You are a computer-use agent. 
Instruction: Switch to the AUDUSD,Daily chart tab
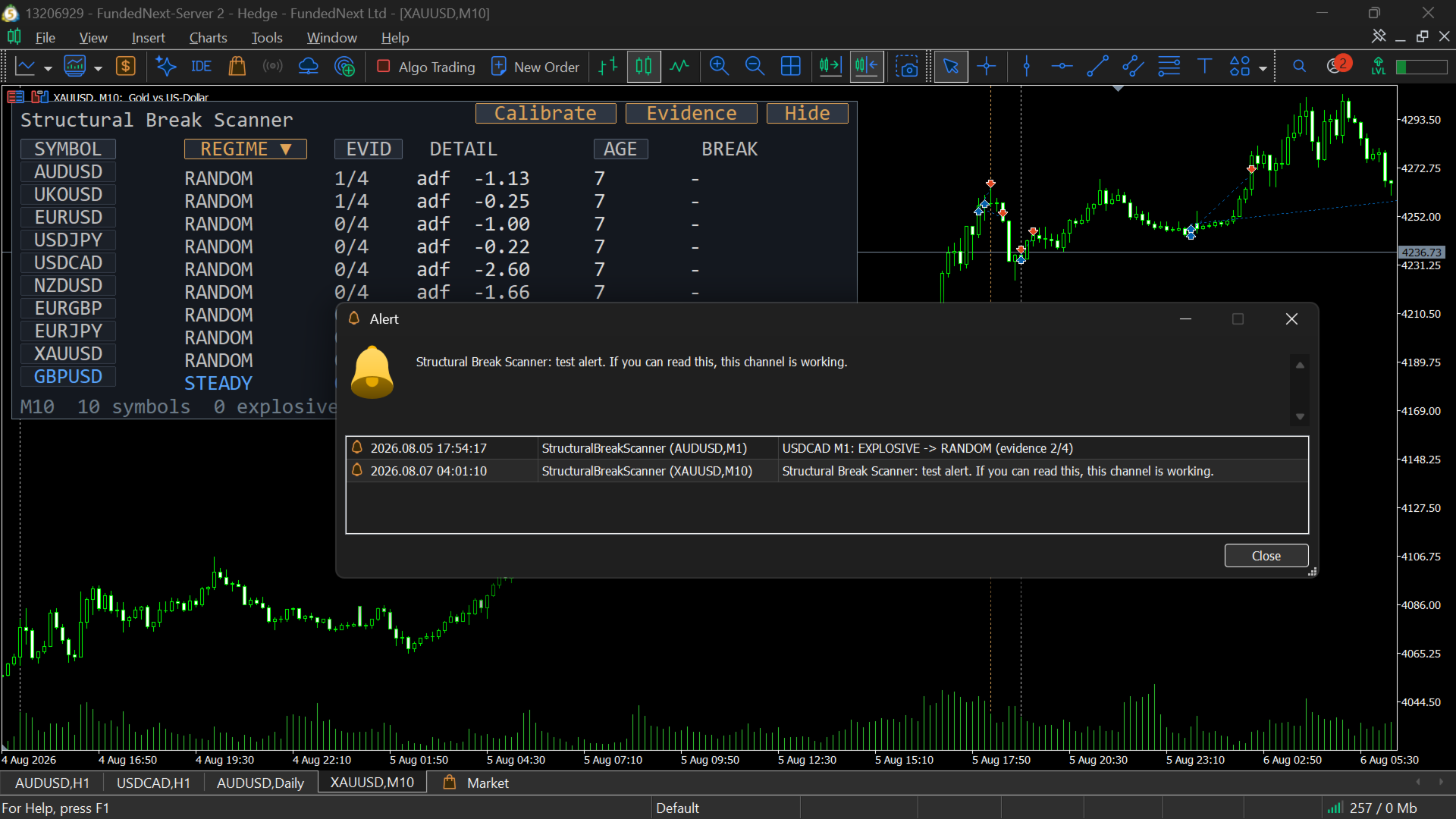pyautogui.click(x=260, y=783)
